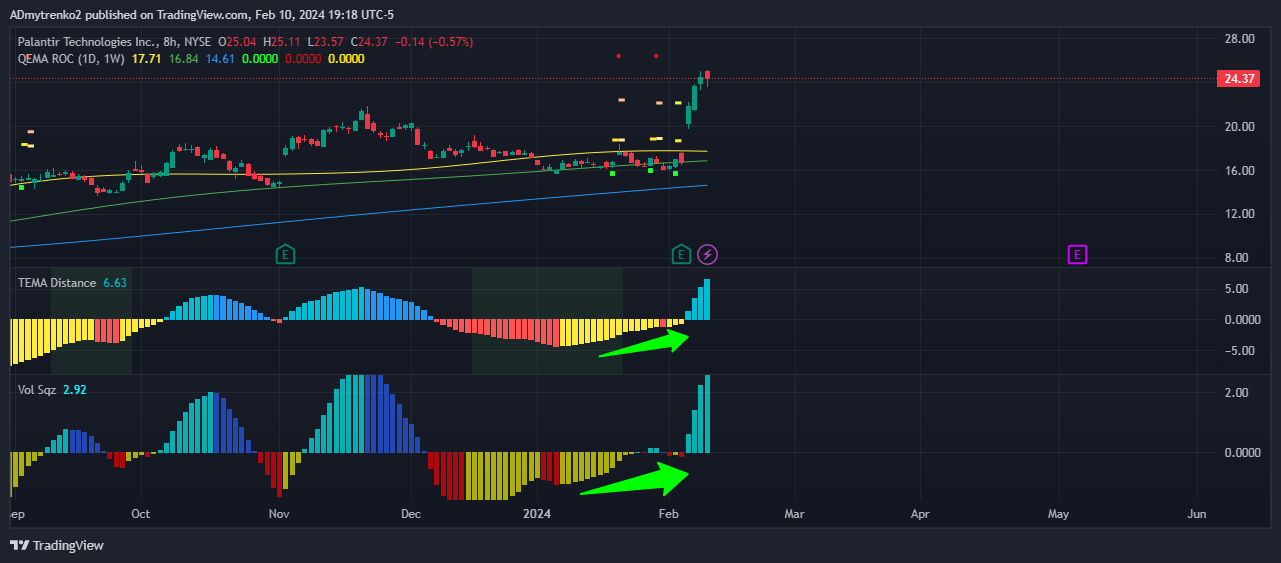Click the Oct label on time axis
The image size is (1281, 563).
click(140, 514)
